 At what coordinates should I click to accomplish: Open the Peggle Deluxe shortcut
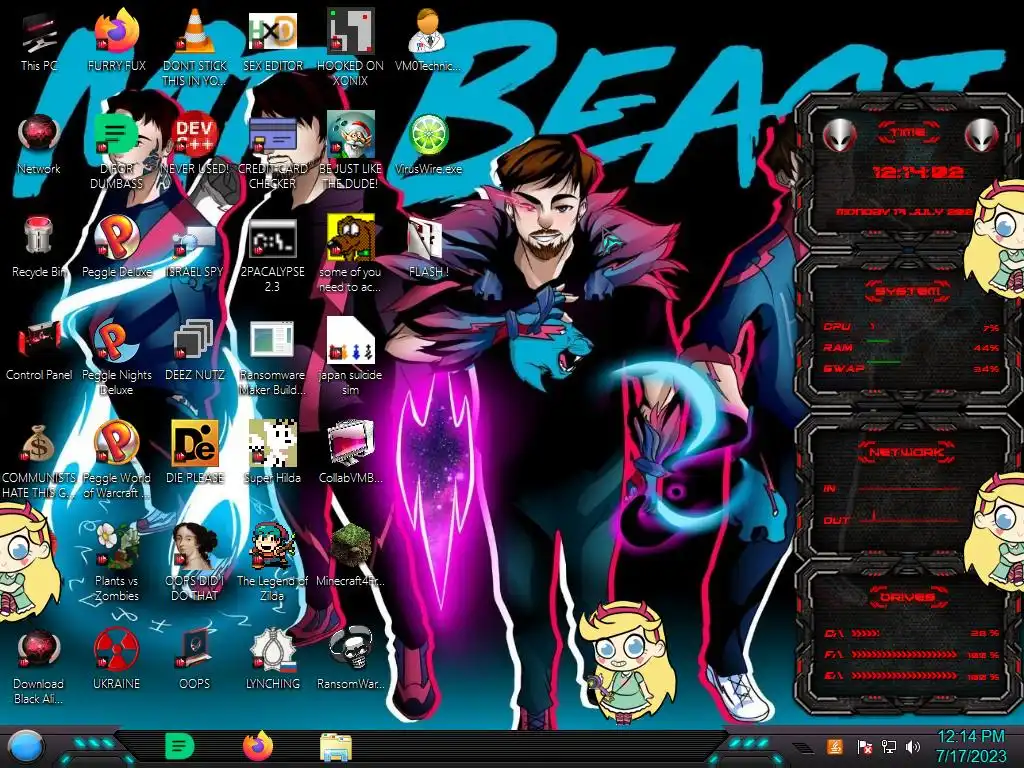point(117,238)
